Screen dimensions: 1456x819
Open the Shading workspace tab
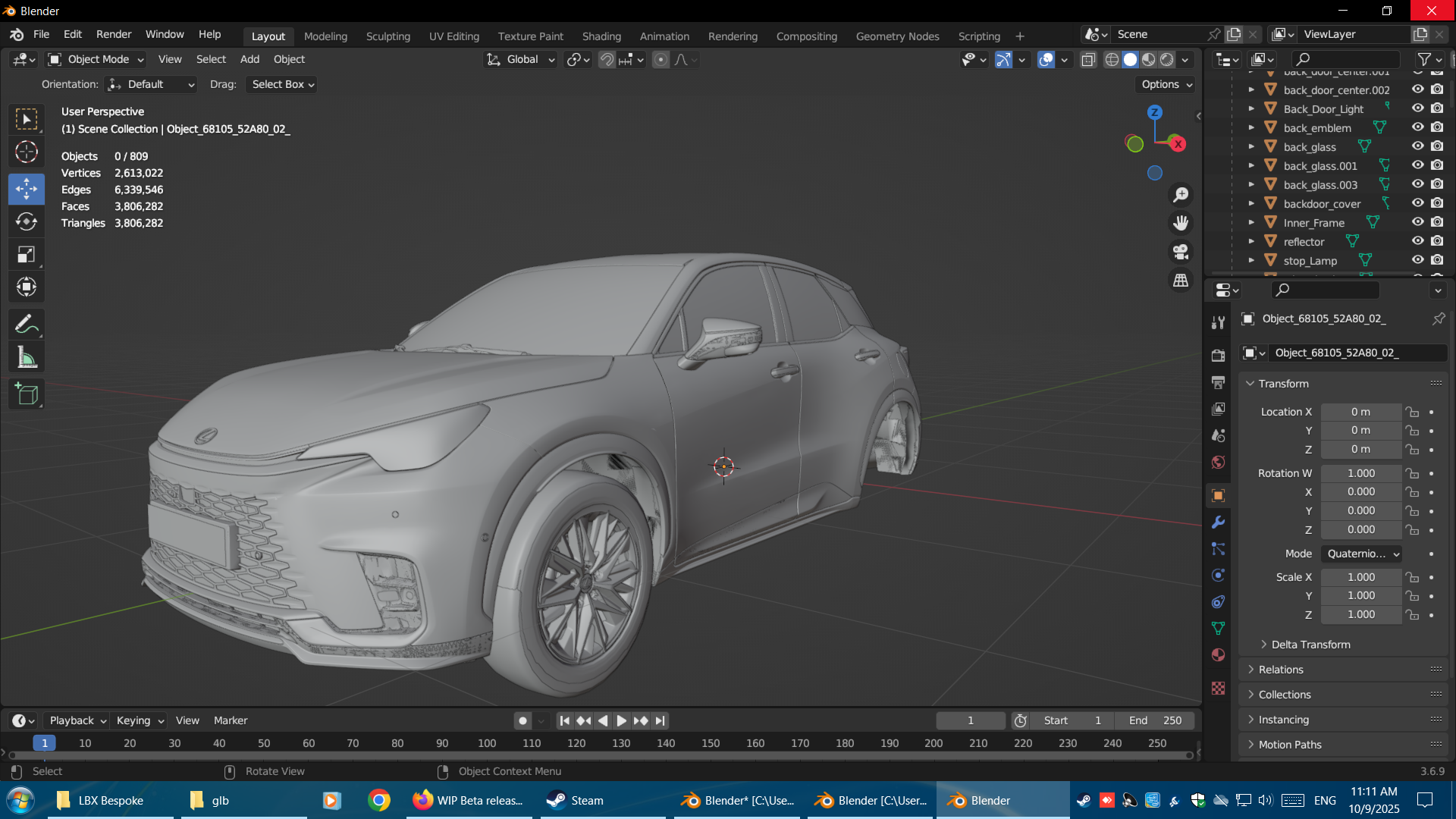pyautogui.click(x=601, y=36)
